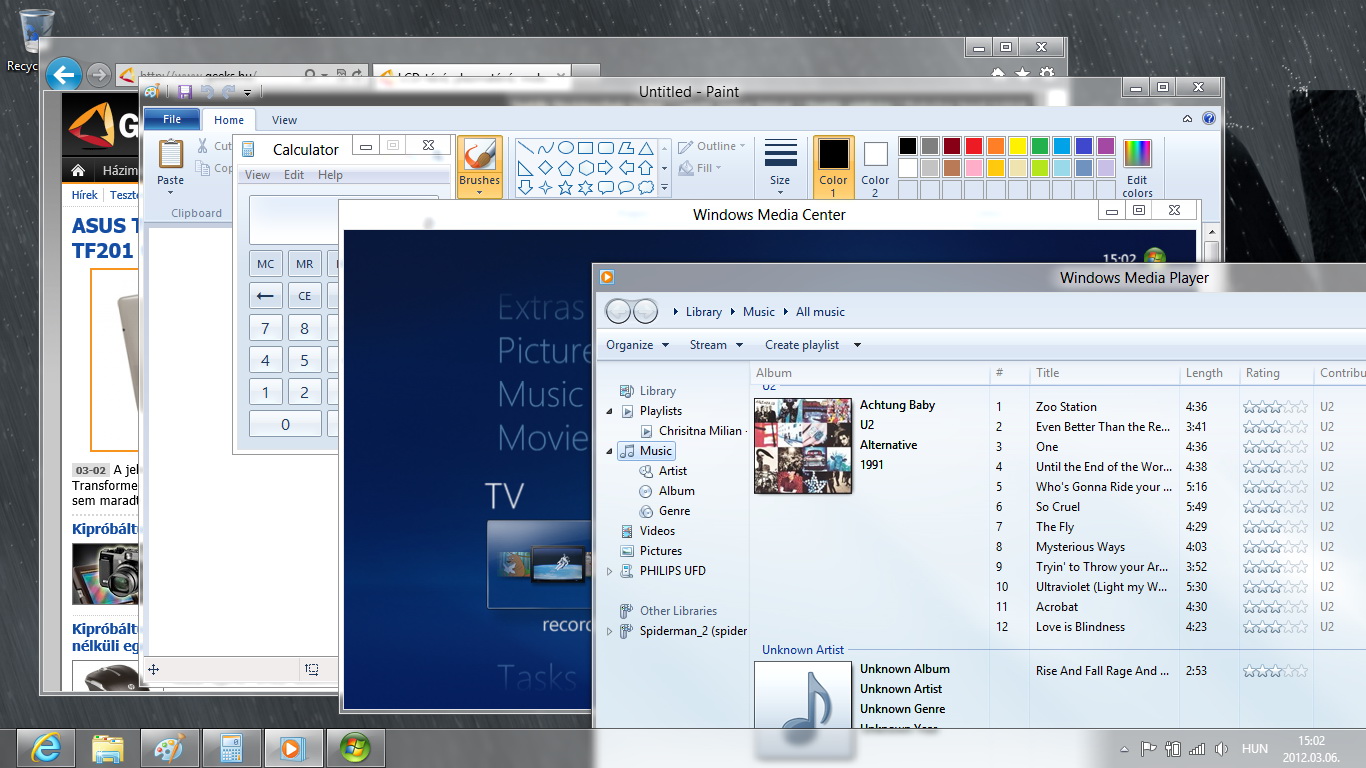Expand the shapes gallery More arrow in Paint

(665, 187)
